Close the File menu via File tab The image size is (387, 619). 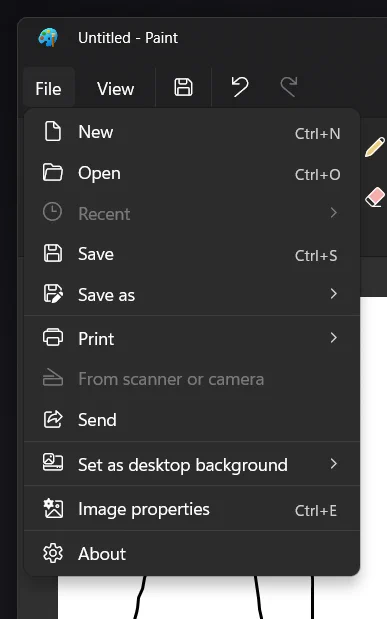click(x=48, y=88)
